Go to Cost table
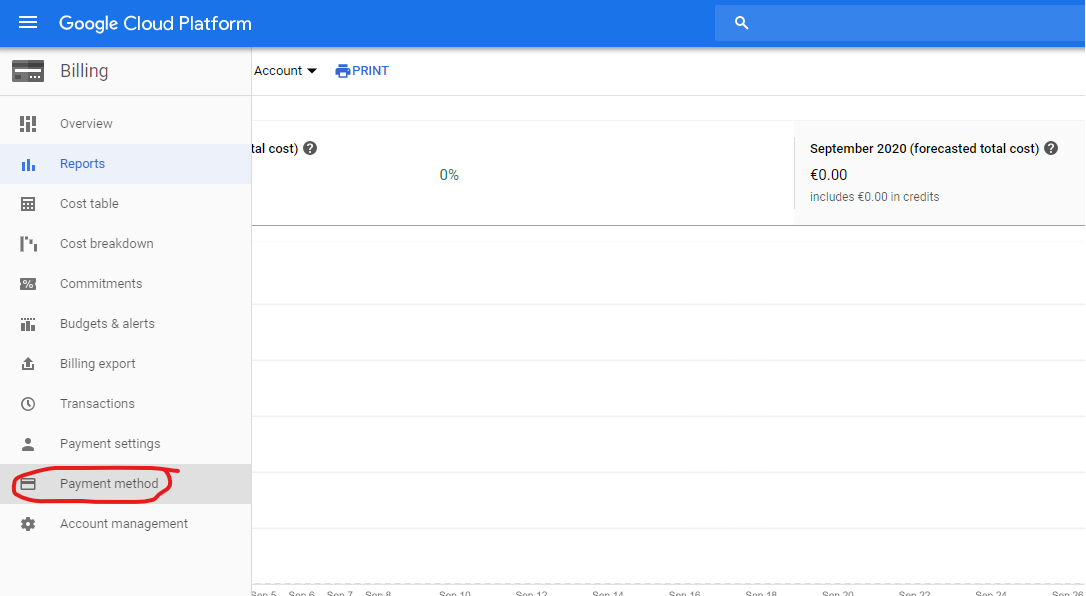Image resolution: width=1086 pixels, height=596 pixels. point(125,204)
